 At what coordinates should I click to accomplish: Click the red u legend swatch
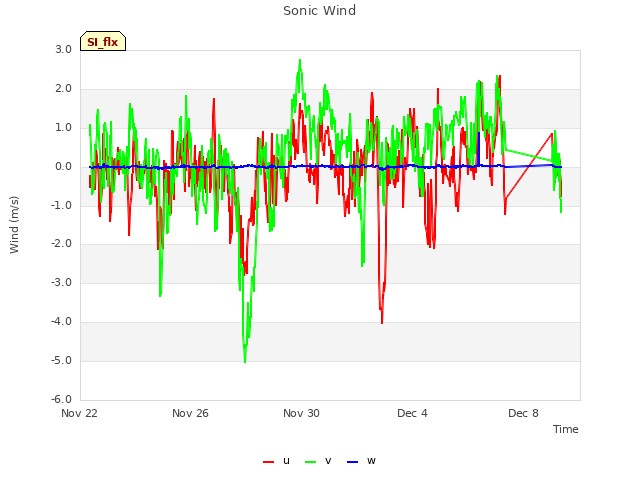(269, 462)
